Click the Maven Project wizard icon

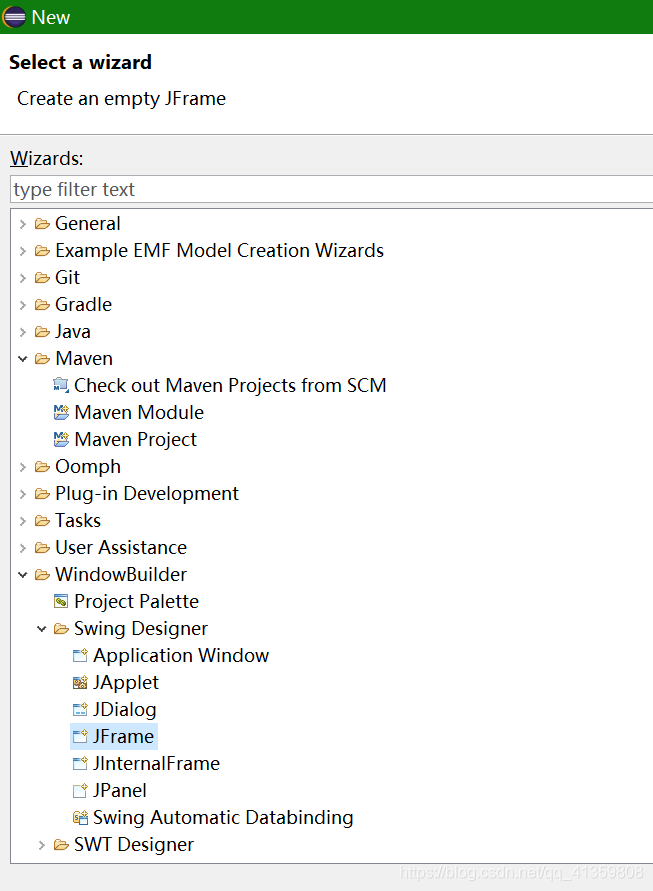61,440
